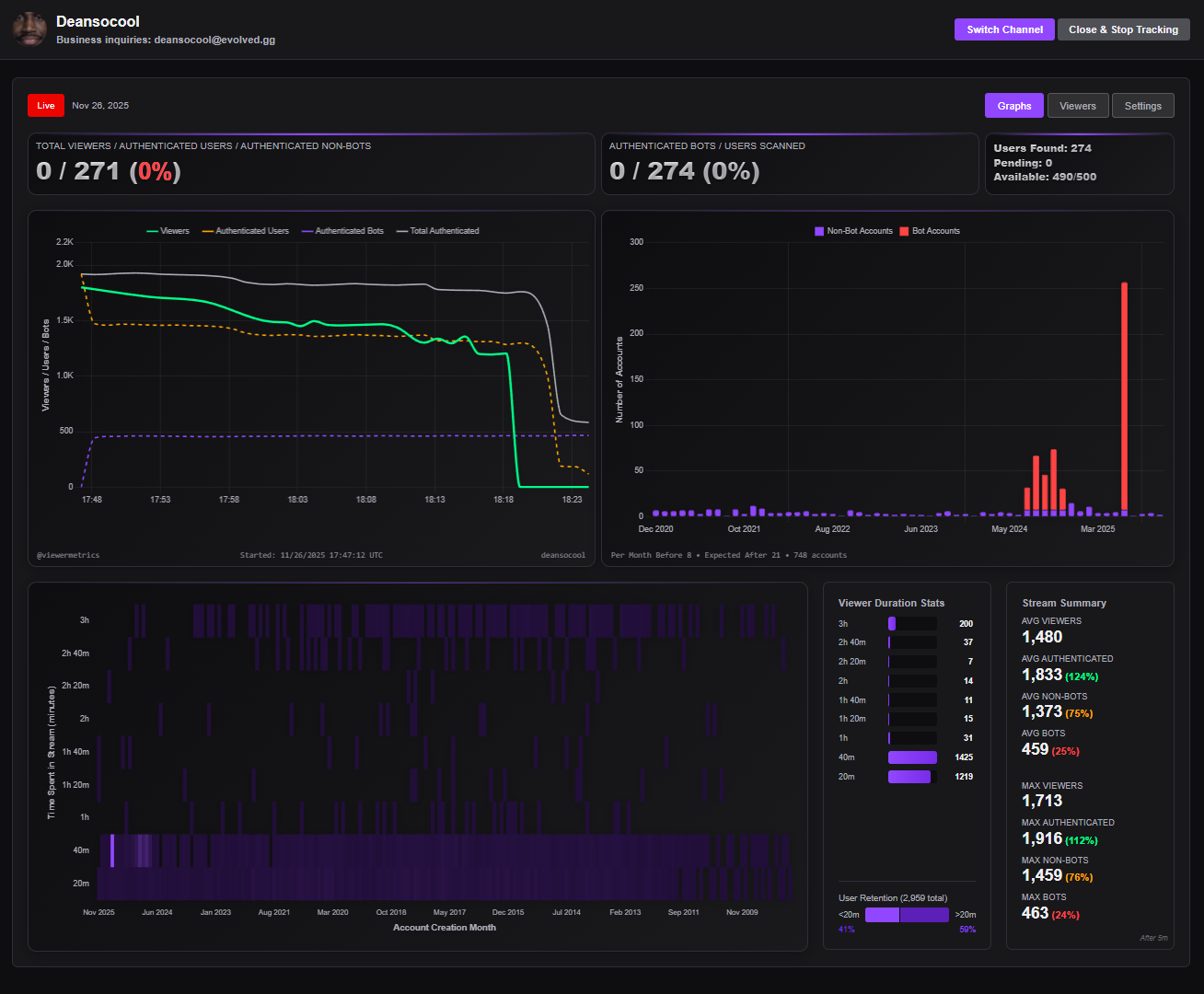The height and width of the screenshot is (994, 1204).
Task: Toggle Non-Bot Accounts legend entry
Action: 854,231
